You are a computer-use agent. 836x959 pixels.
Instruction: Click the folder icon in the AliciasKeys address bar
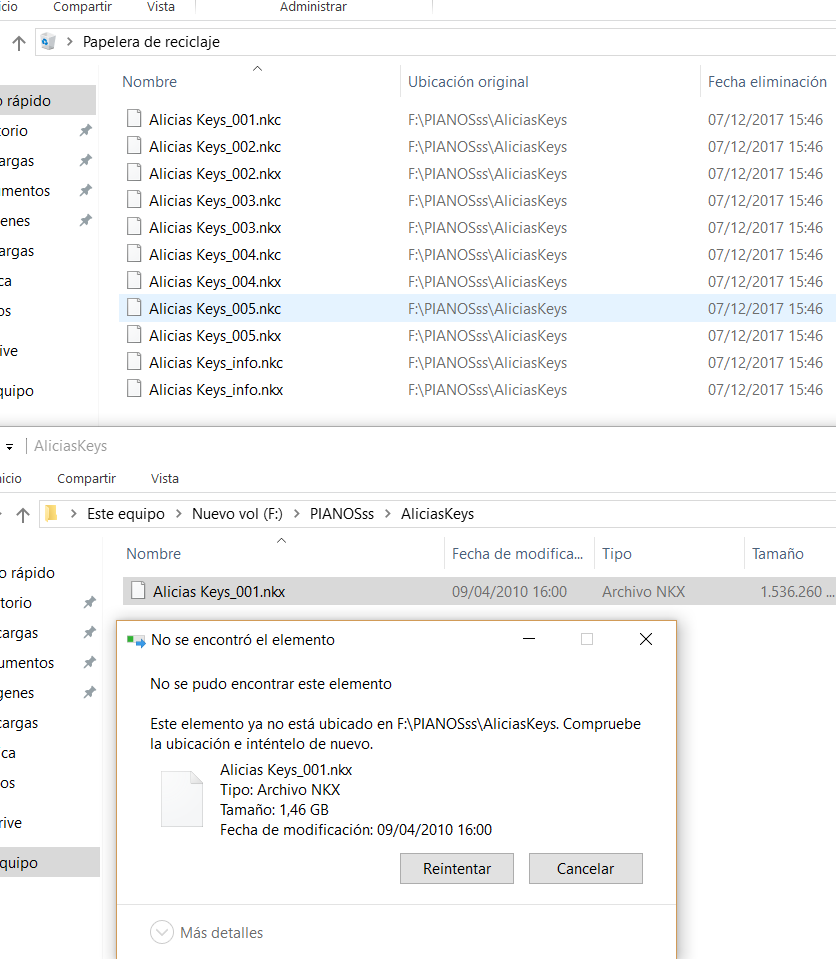click(52, 513)
